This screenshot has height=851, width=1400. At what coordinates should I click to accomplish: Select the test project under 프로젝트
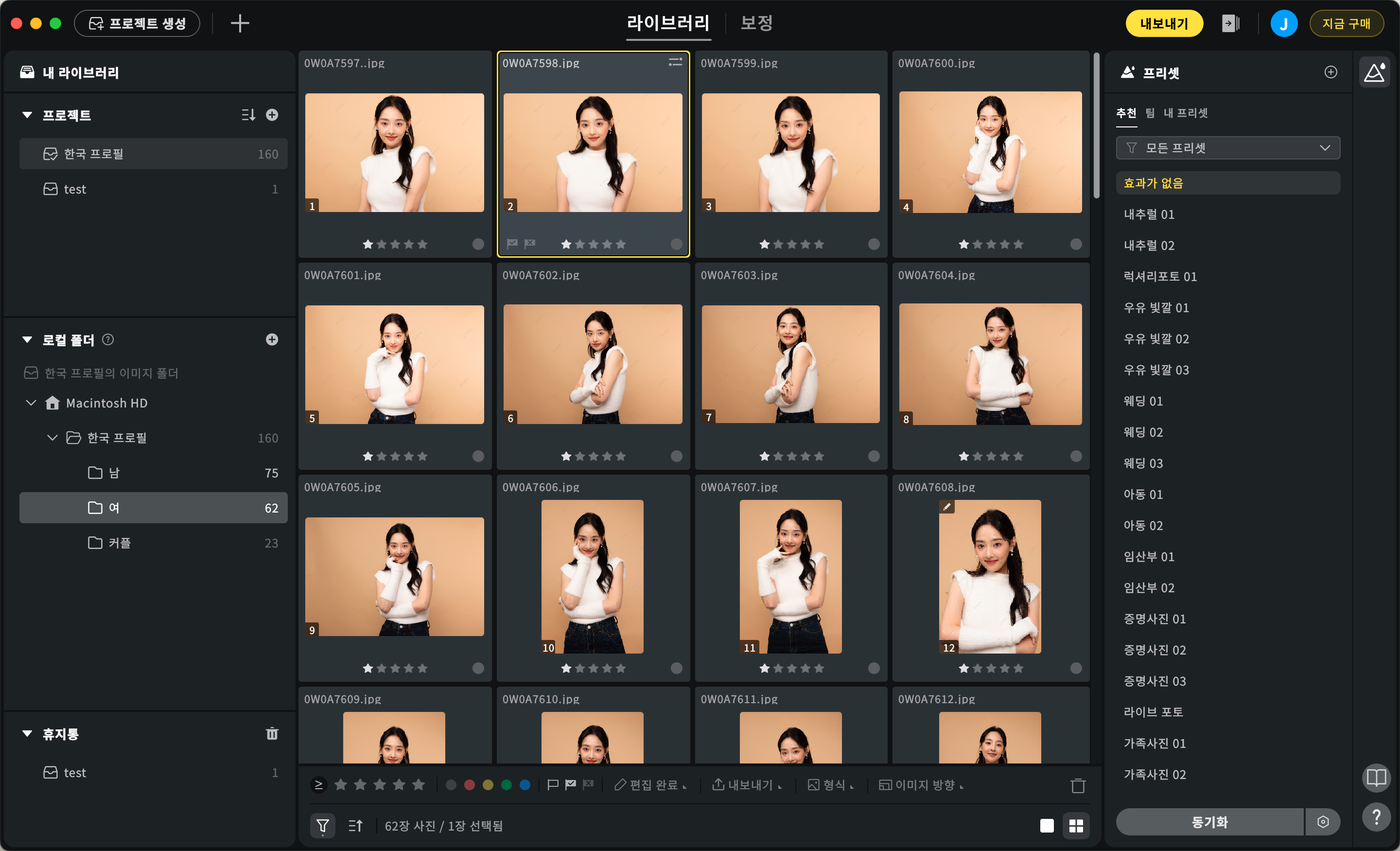coord(154,189)
